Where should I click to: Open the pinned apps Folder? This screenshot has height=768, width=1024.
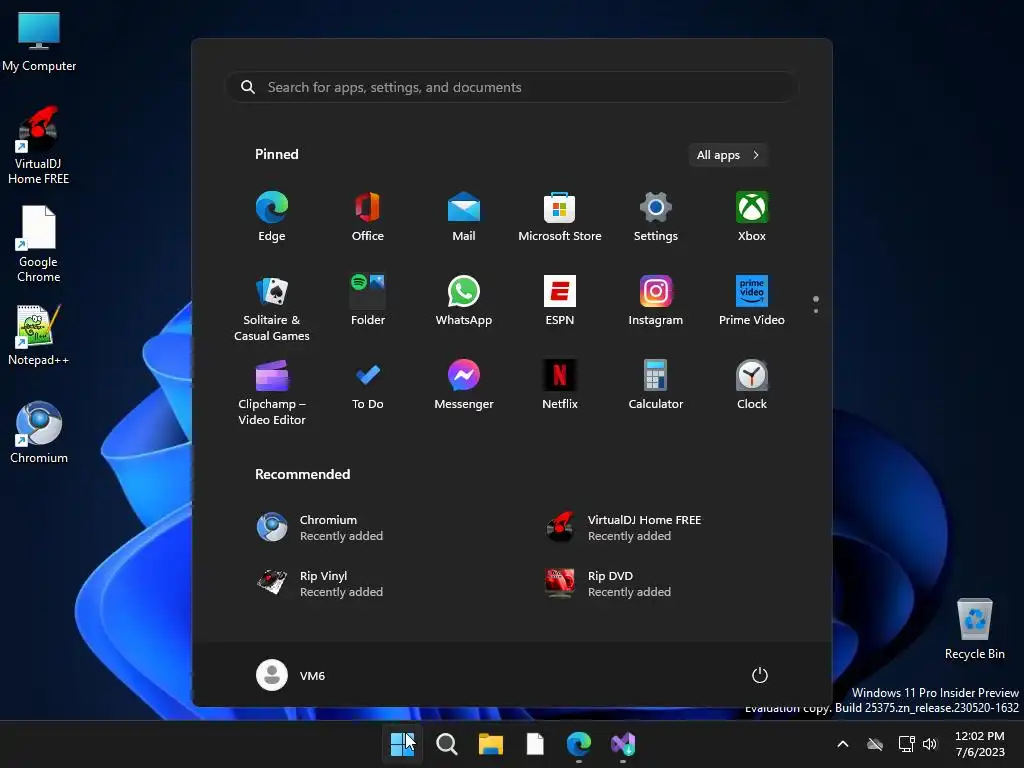368,300
